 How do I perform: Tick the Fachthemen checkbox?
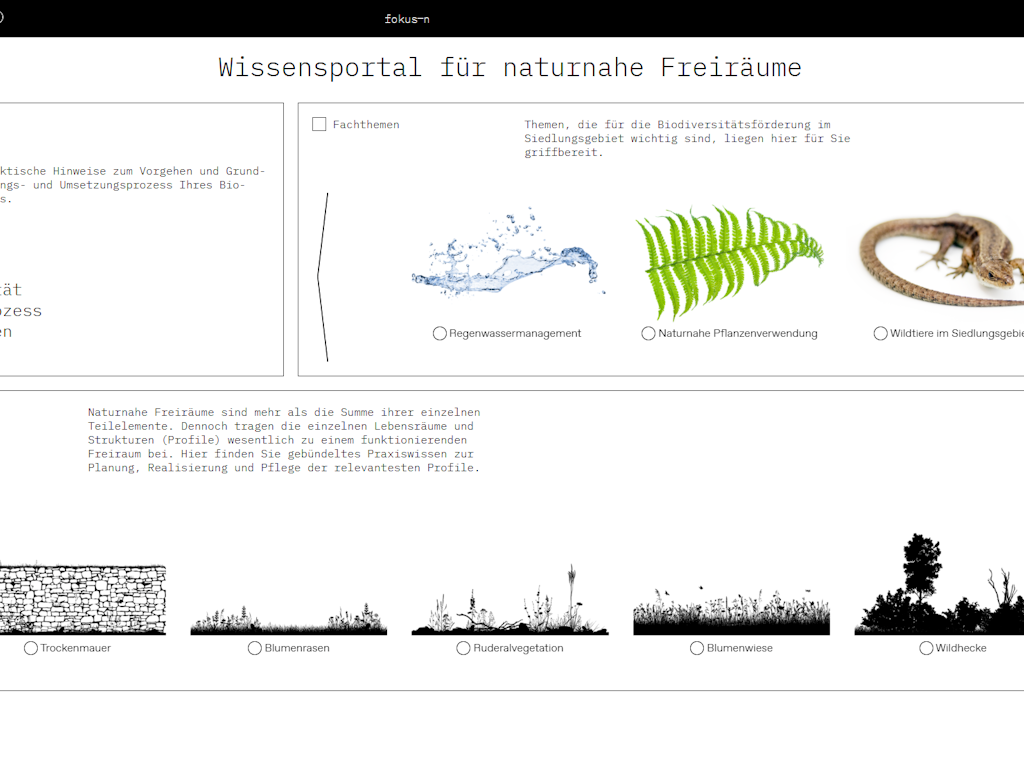(x=319, y=124)
